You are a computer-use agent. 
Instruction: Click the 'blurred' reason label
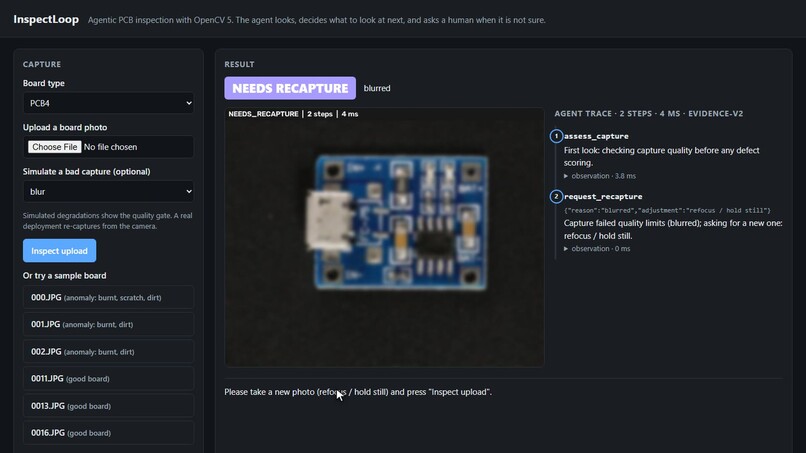[x=377, y=88]
